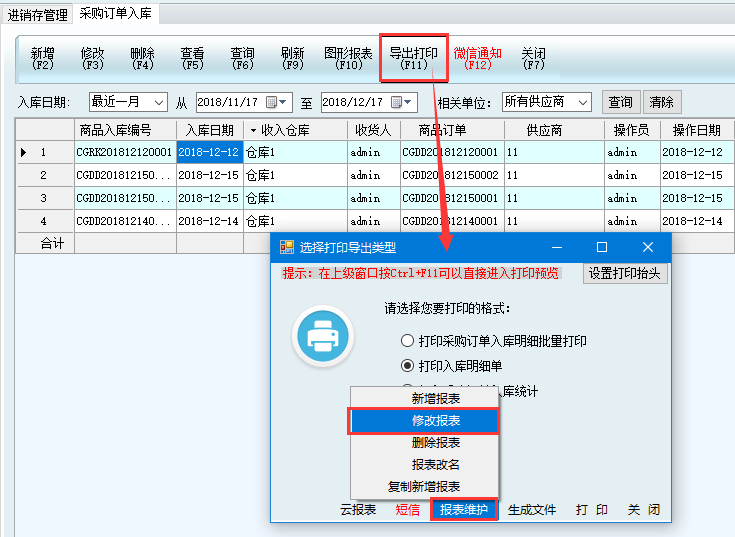Click the 刷新 (F9) toolbar button
This screenshot has width=735, height=537.
(292, 58)
